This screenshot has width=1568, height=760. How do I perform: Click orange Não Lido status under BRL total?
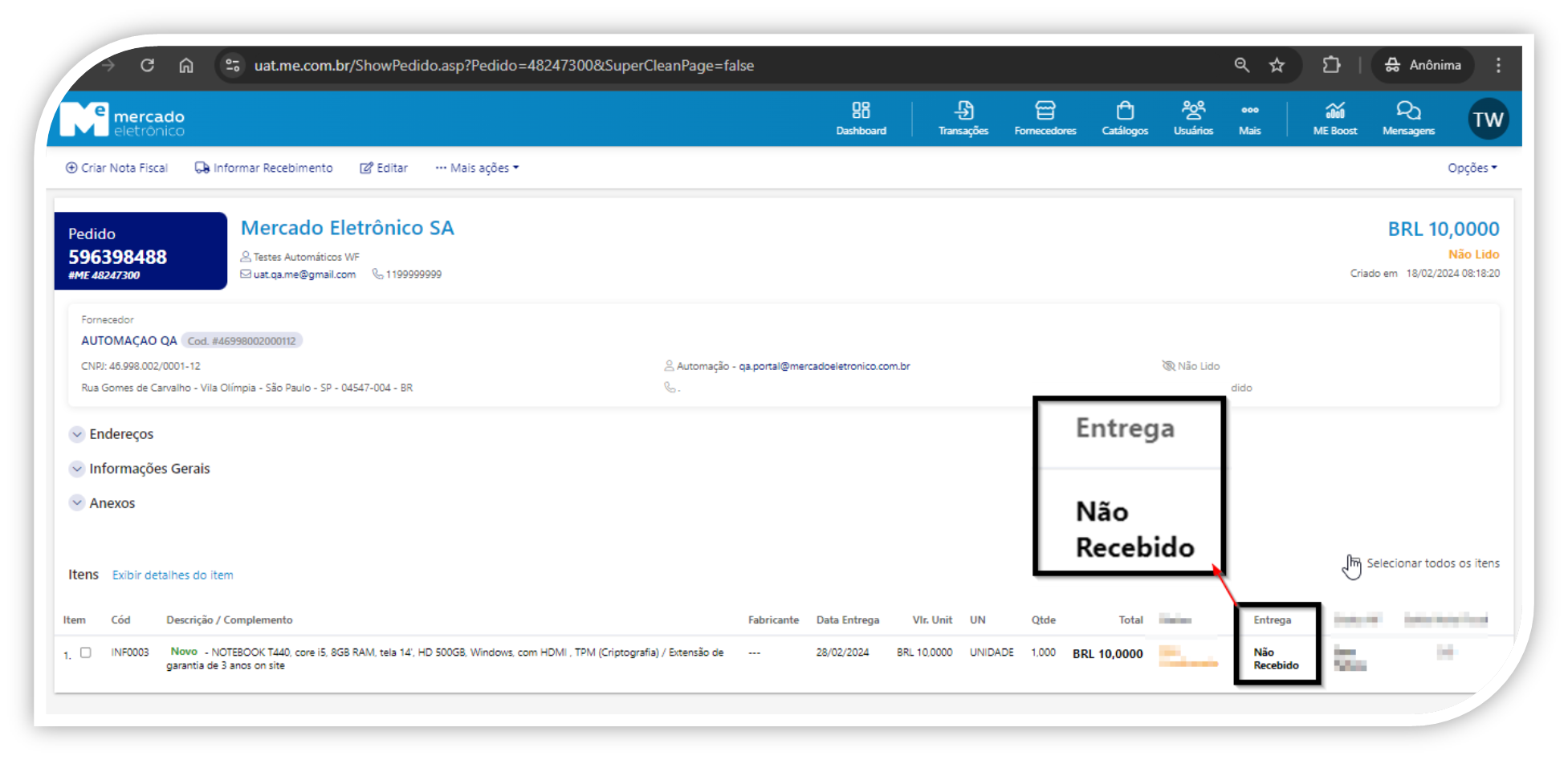[x=1473, y=254]
